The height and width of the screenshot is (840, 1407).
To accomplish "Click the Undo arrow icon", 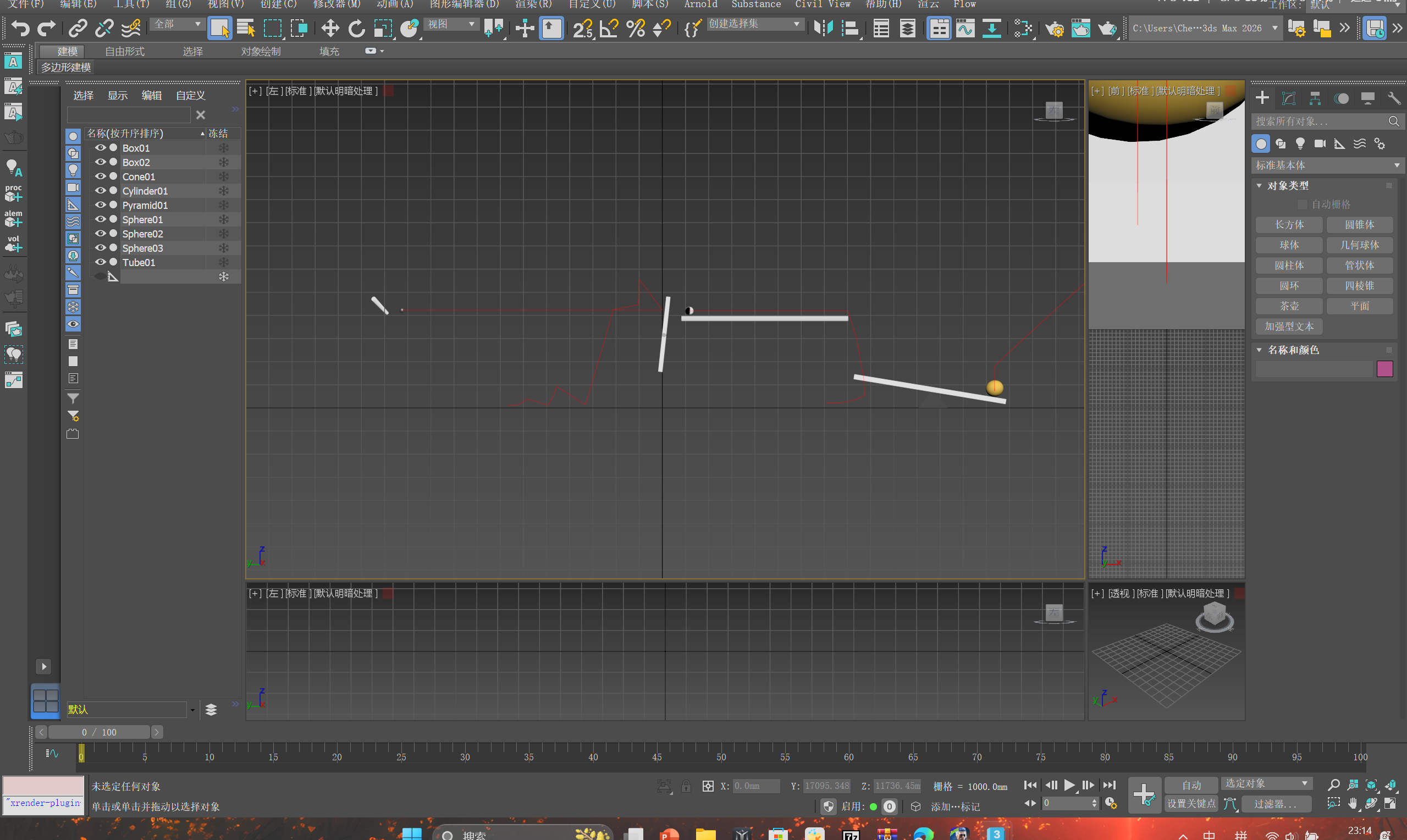I will 20,27.
